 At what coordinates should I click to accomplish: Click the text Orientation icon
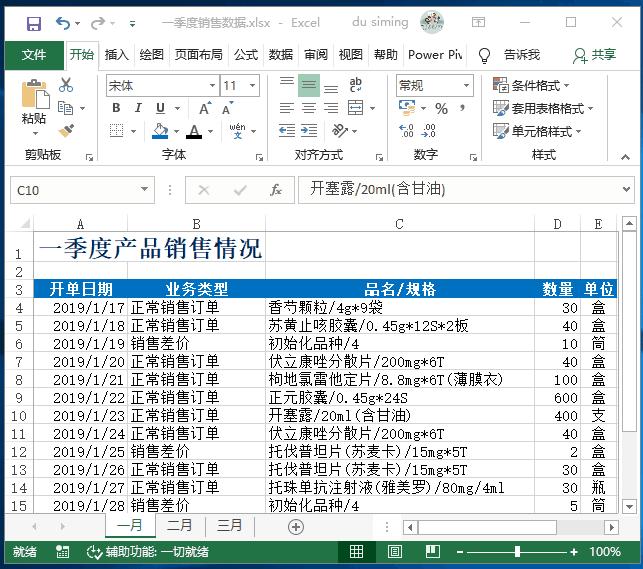pos(340,131)
